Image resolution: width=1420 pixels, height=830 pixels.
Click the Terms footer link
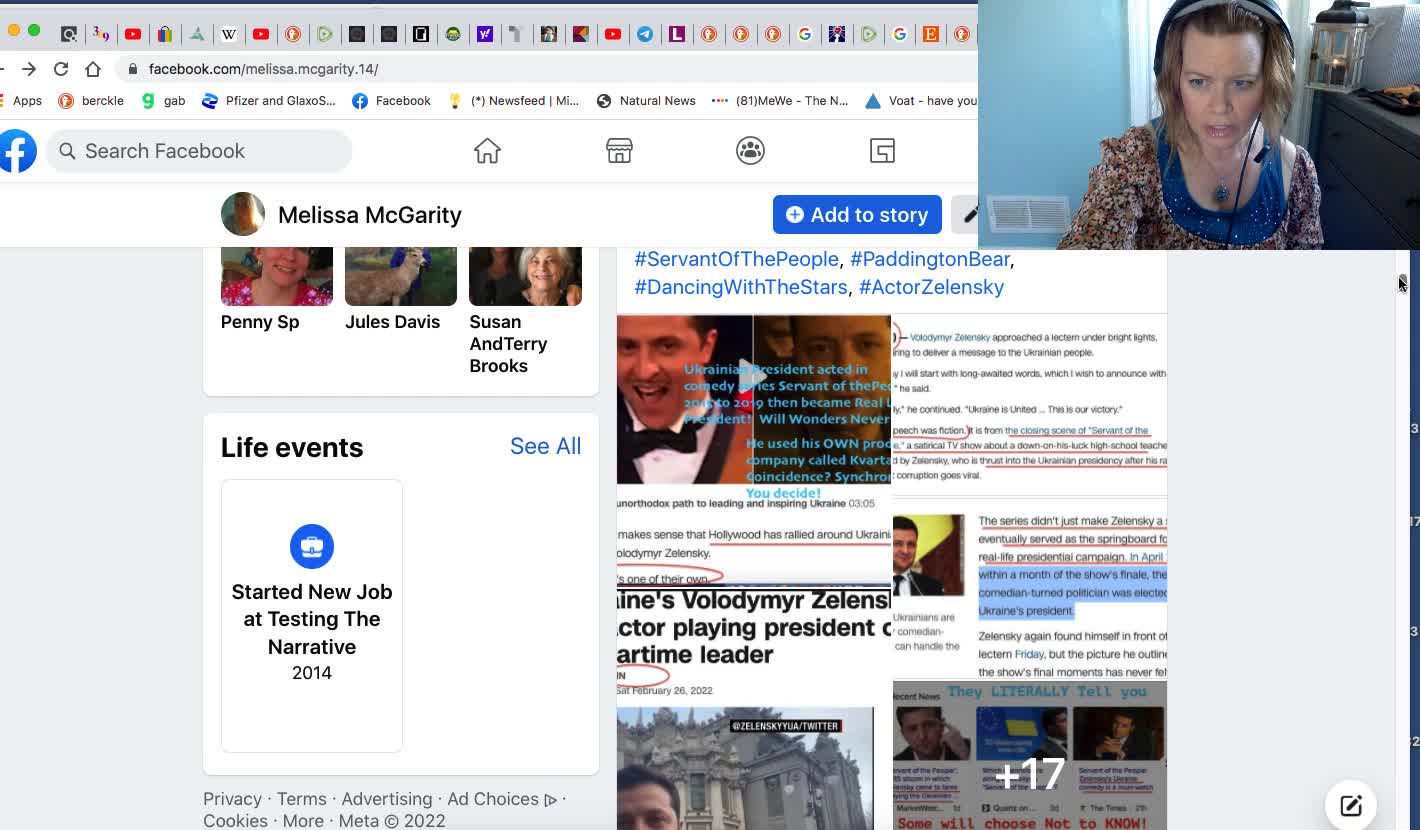(302, 799)
